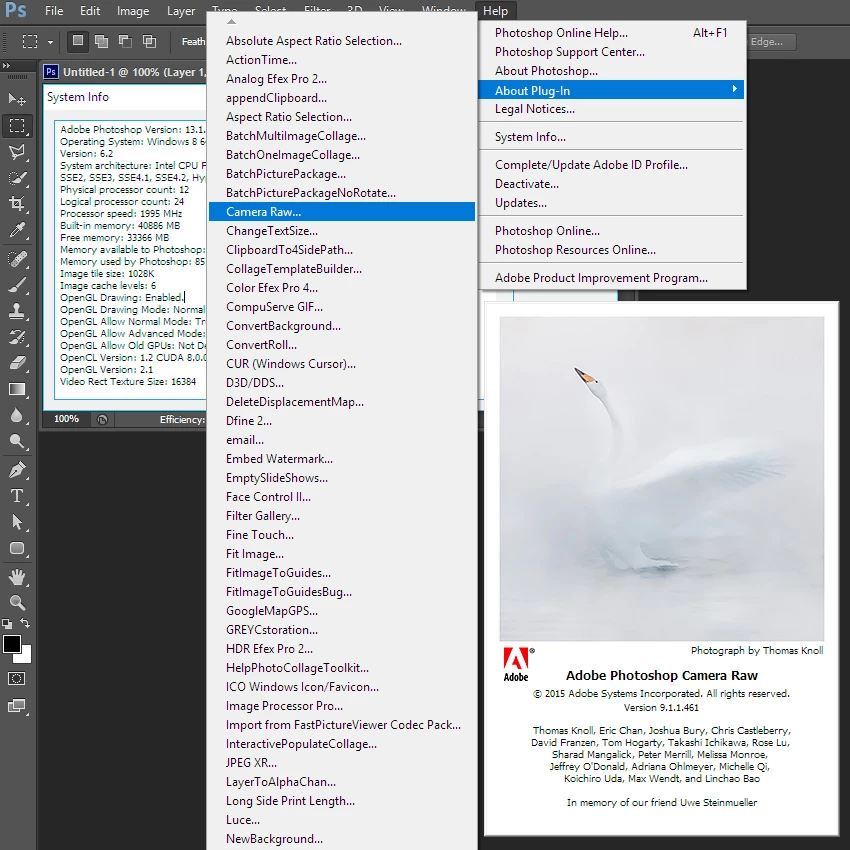Change screen mode from toolbox bottom
850x850 pixels.
[17, 706]
